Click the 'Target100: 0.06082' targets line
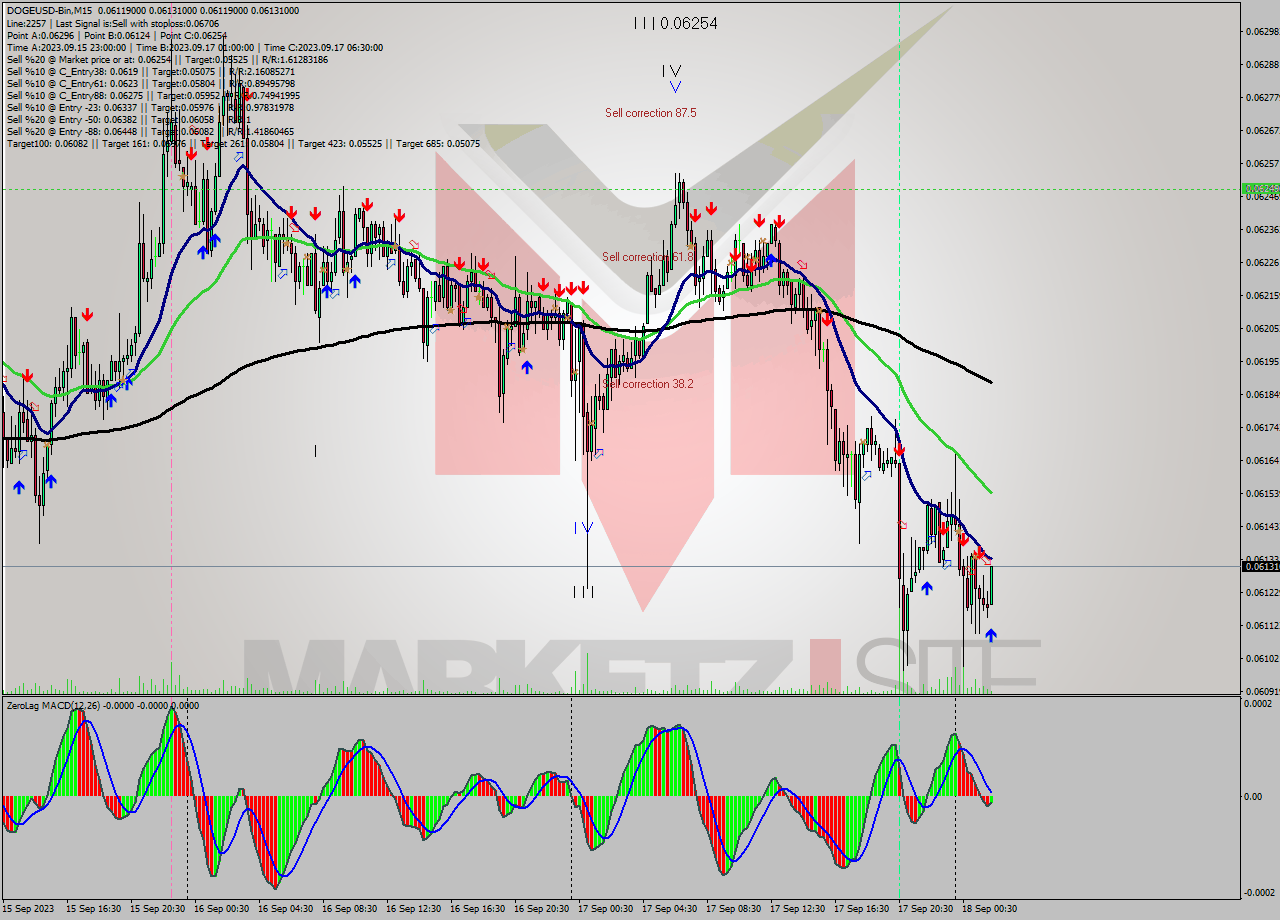Viewport: 1280px width, 920px height. [x=243, y=143]
